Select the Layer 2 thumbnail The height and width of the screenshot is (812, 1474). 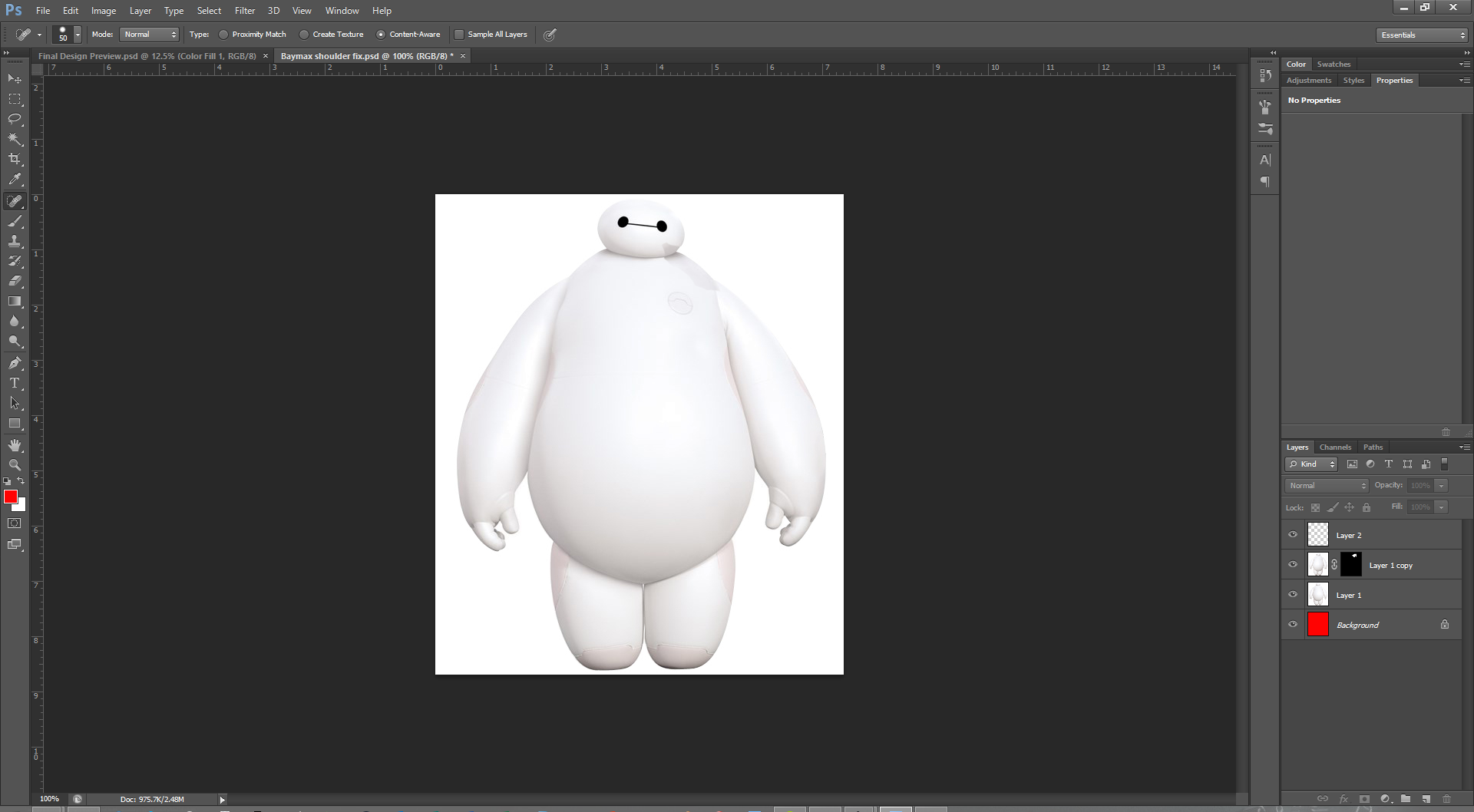1318,535
